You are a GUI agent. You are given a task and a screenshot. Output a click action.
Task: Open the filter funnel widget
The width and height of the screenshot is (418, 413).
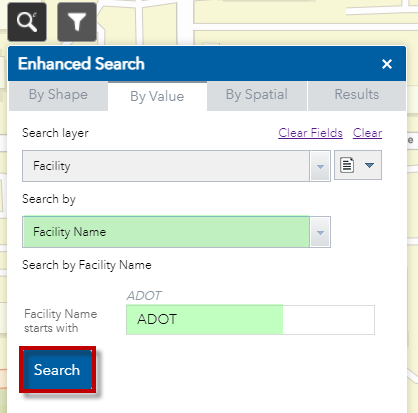[x=77, y=22]
